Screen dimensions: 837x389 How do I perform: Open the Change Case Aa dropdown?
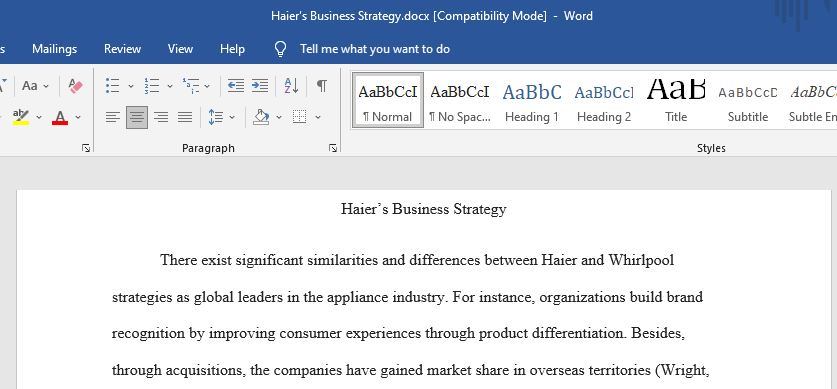[35, 85]
